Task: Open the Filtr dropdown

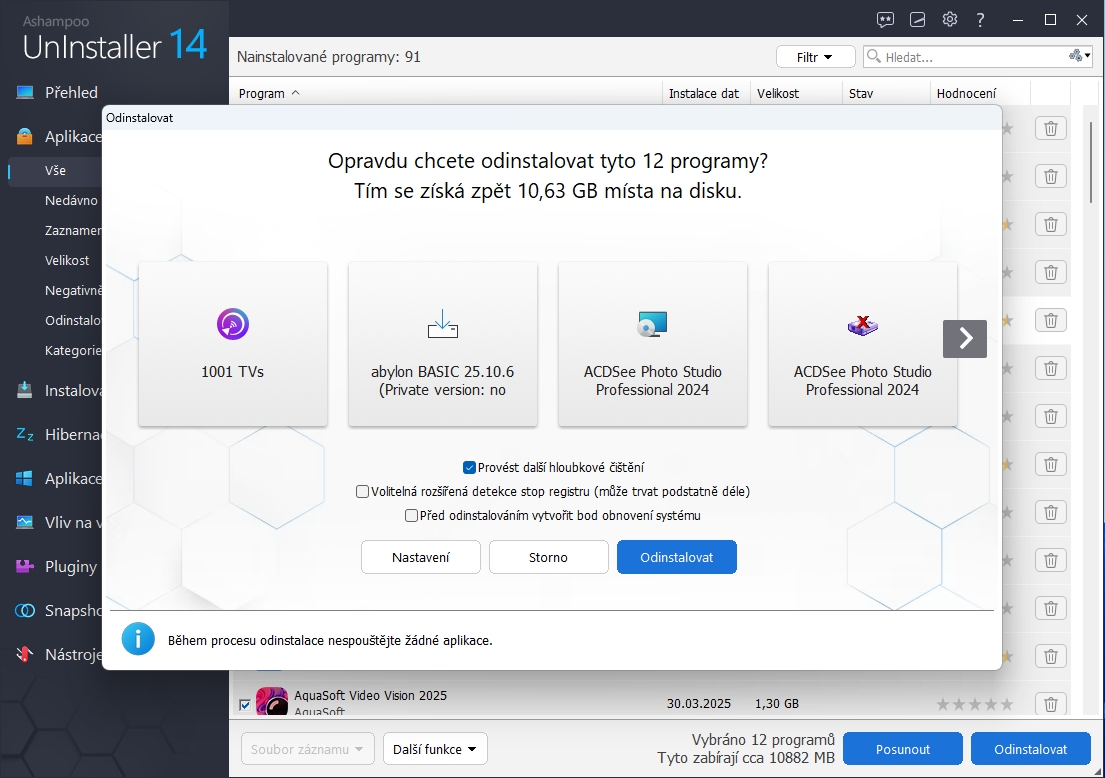Action: coord(815,57)
